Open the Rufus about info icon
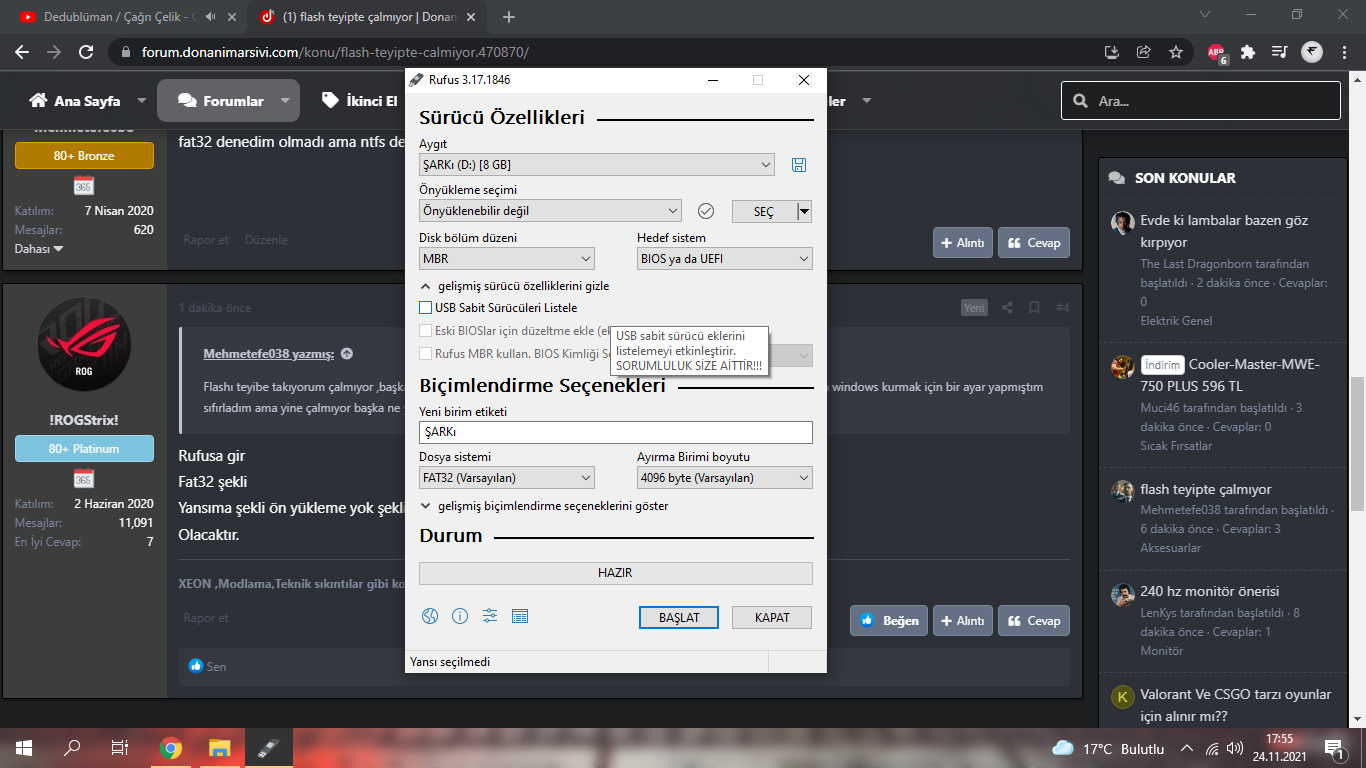 (460, 616)
